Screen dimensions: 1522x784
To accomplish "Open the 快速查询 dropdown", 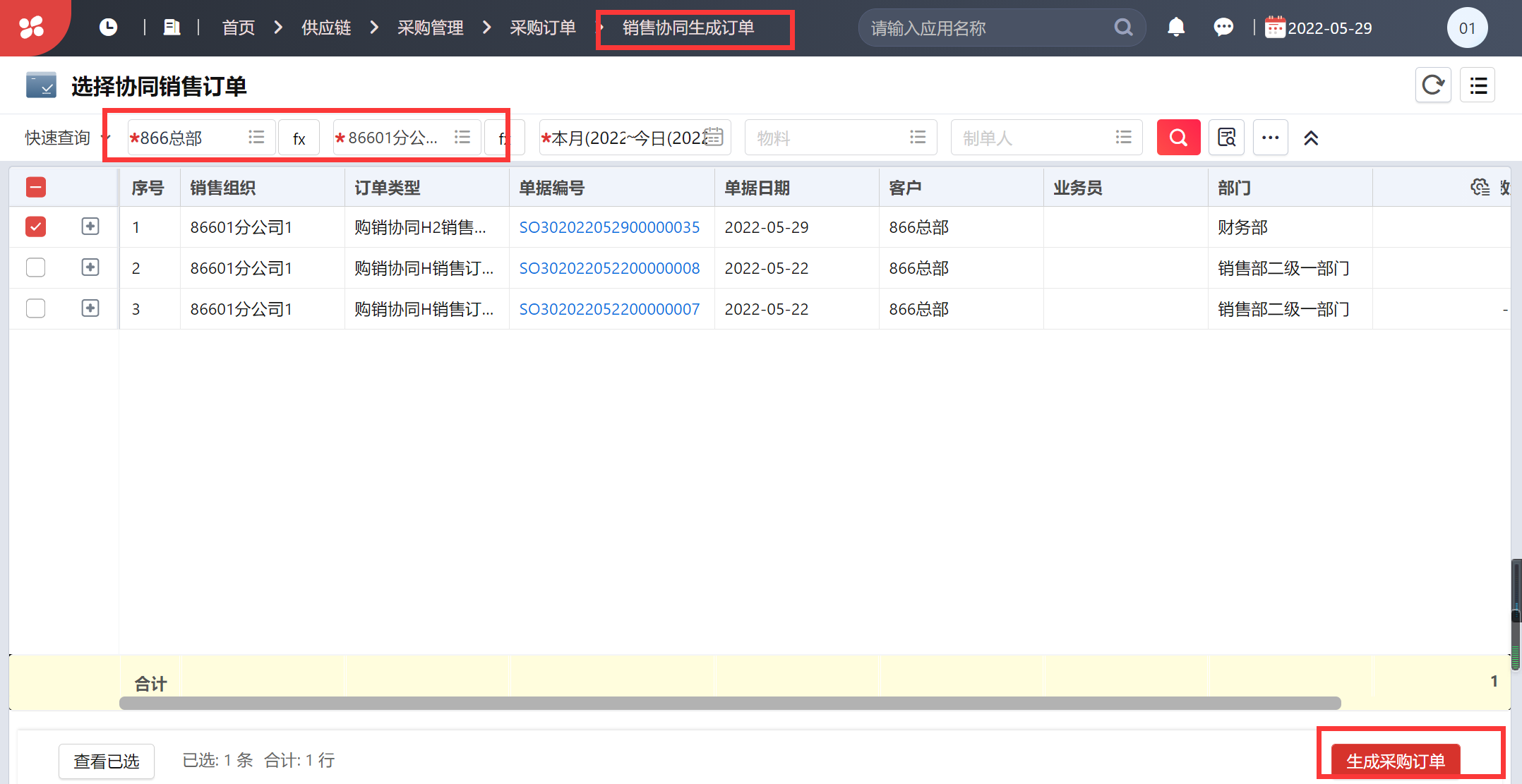I will point(66,138).
